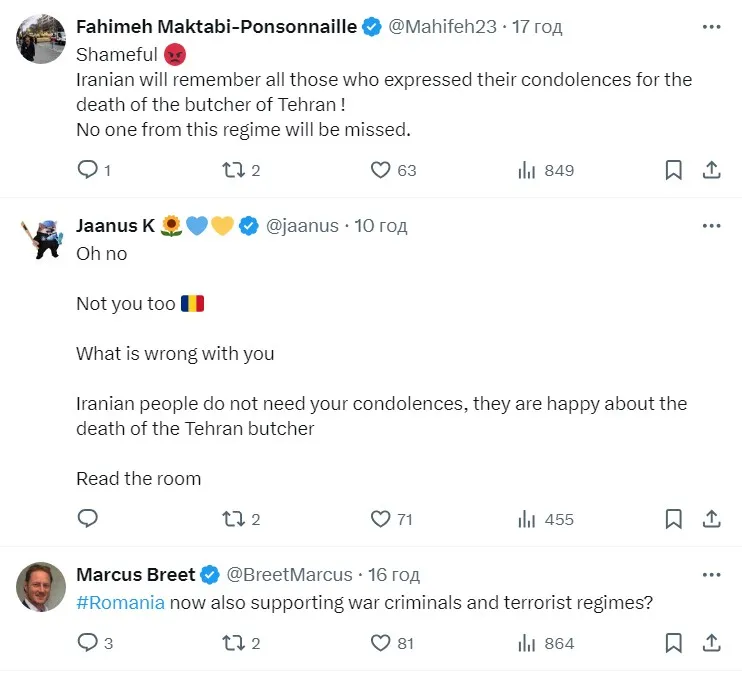Bookmark Fahimeh Maktabi-Ponsonnaille's tweet

pyautogui.click(x=674, y=170)
